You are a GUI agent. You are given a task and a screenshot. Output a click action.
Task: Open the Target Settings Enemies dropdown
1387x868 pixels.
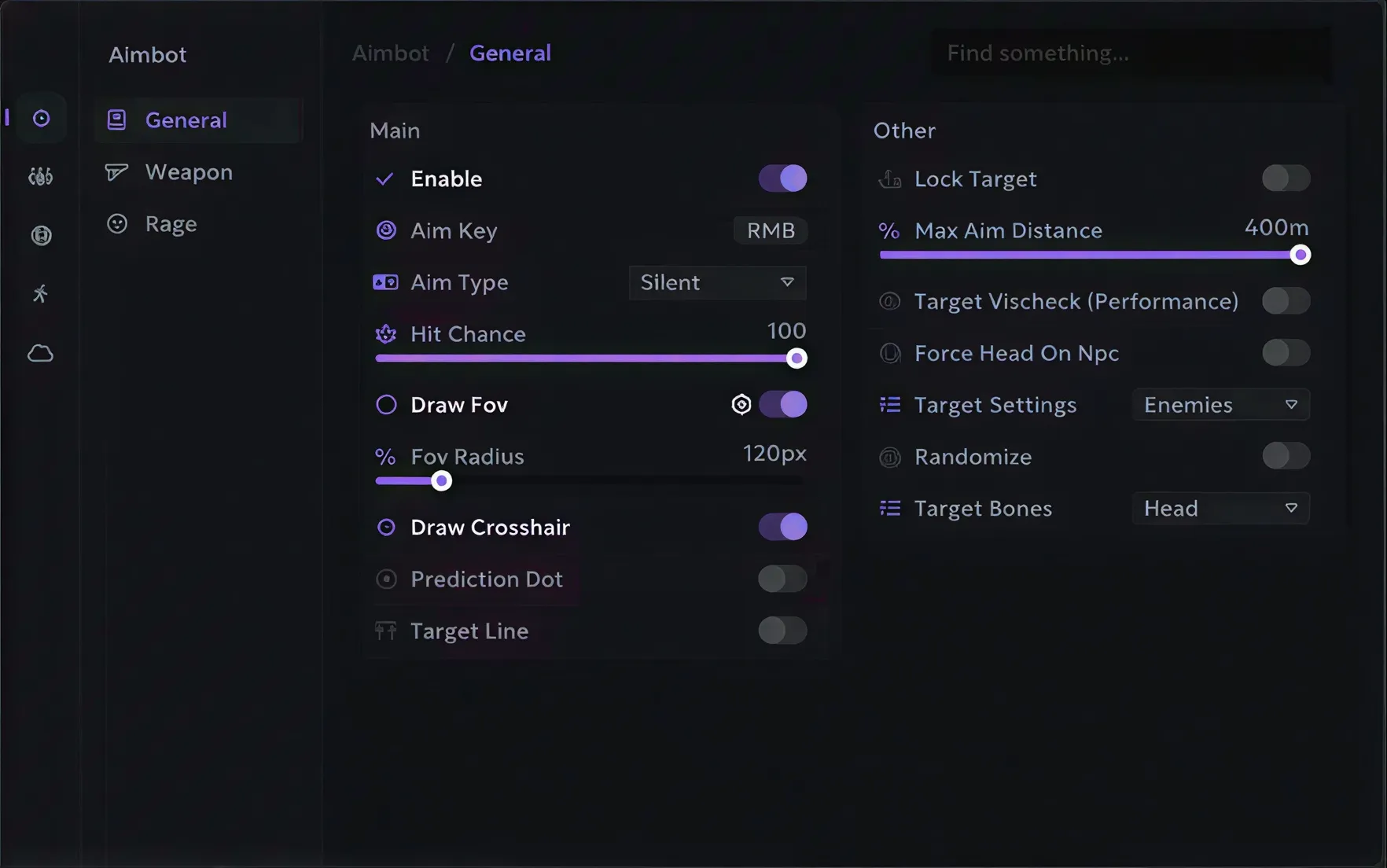pos(1220,404)
